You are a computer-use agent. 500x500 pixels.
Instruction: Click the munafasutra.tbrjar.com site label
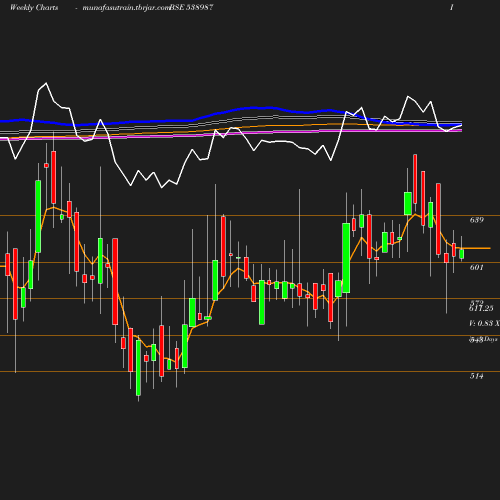point(126,8)
